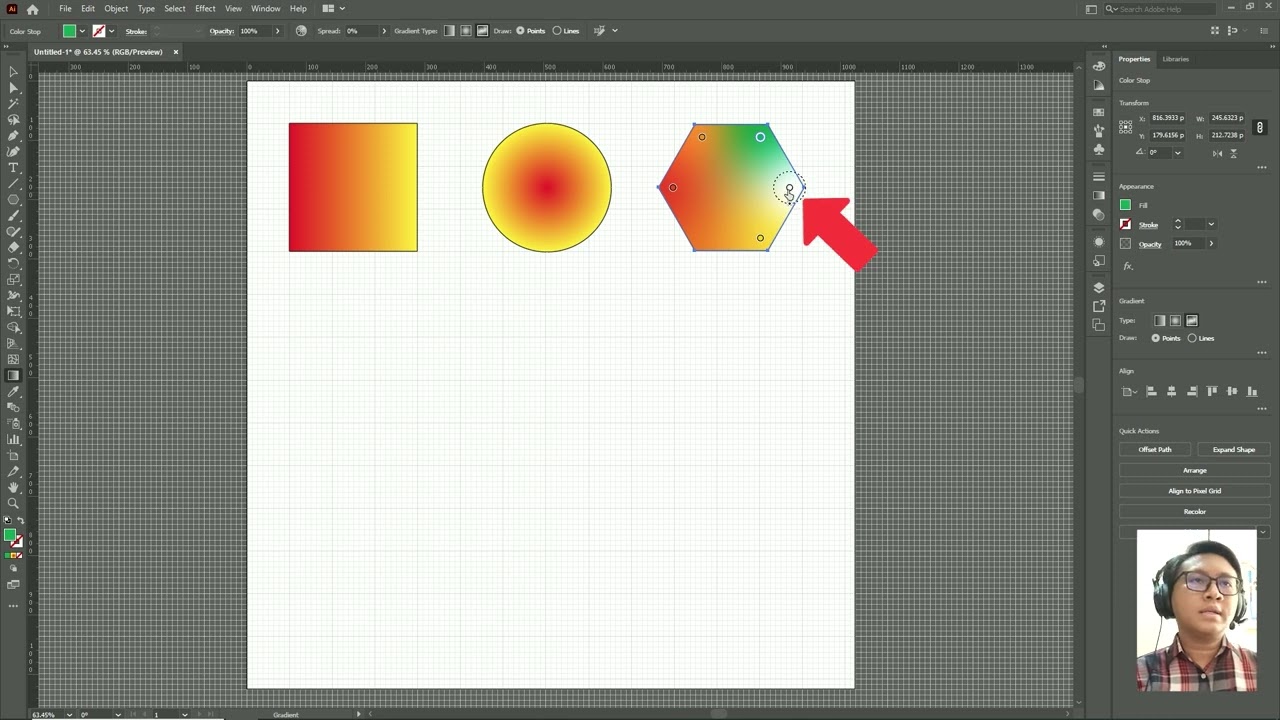Switch to the Properties tab
Viewport: 1280px width, 720px height.
1134,59
